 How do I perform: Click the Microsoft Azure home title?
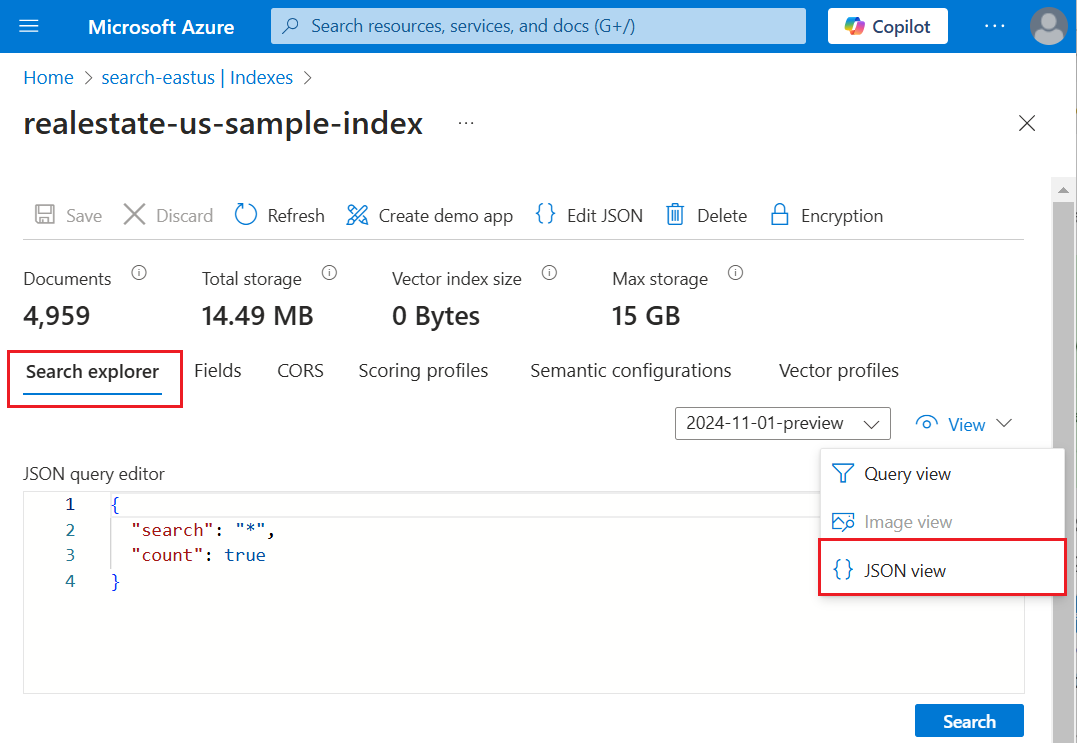pos(161,27)
